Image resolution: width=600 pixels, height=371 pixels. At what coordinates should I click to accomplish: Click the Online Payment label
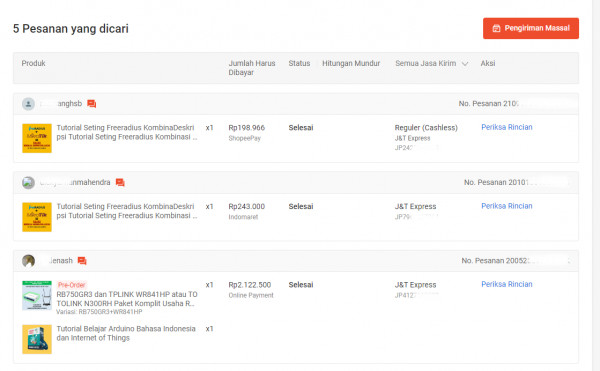pos(251,296)
